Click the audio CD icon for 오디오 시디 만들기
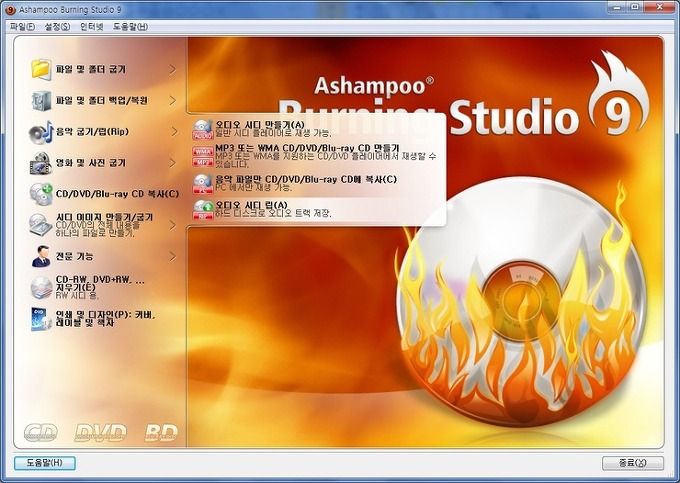 [x=203, y=129]
